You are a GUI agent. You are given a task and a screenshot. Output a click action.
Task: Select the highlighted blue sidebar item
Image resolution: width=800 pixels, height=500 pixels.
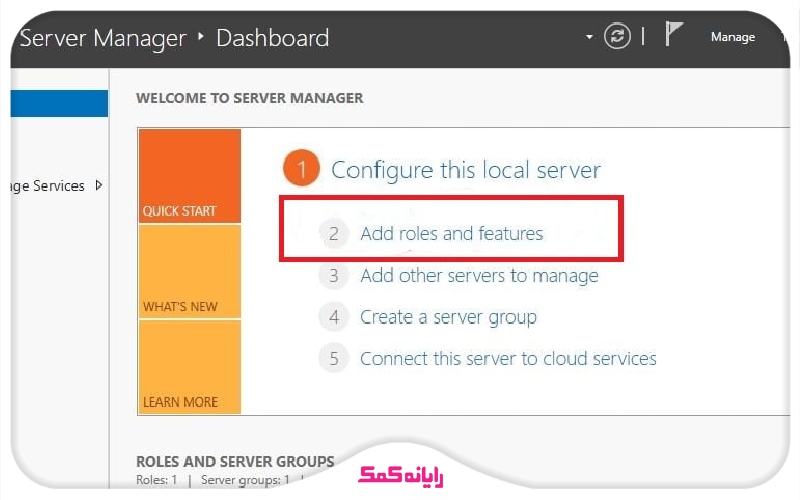(59, 104)
